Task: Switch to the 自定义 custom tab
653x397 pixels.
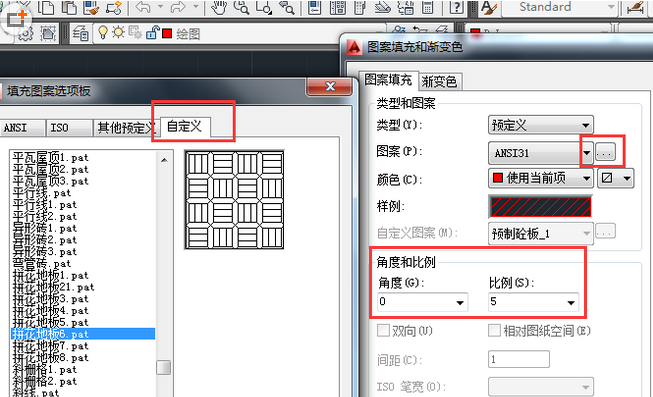Action: point(184,126)
